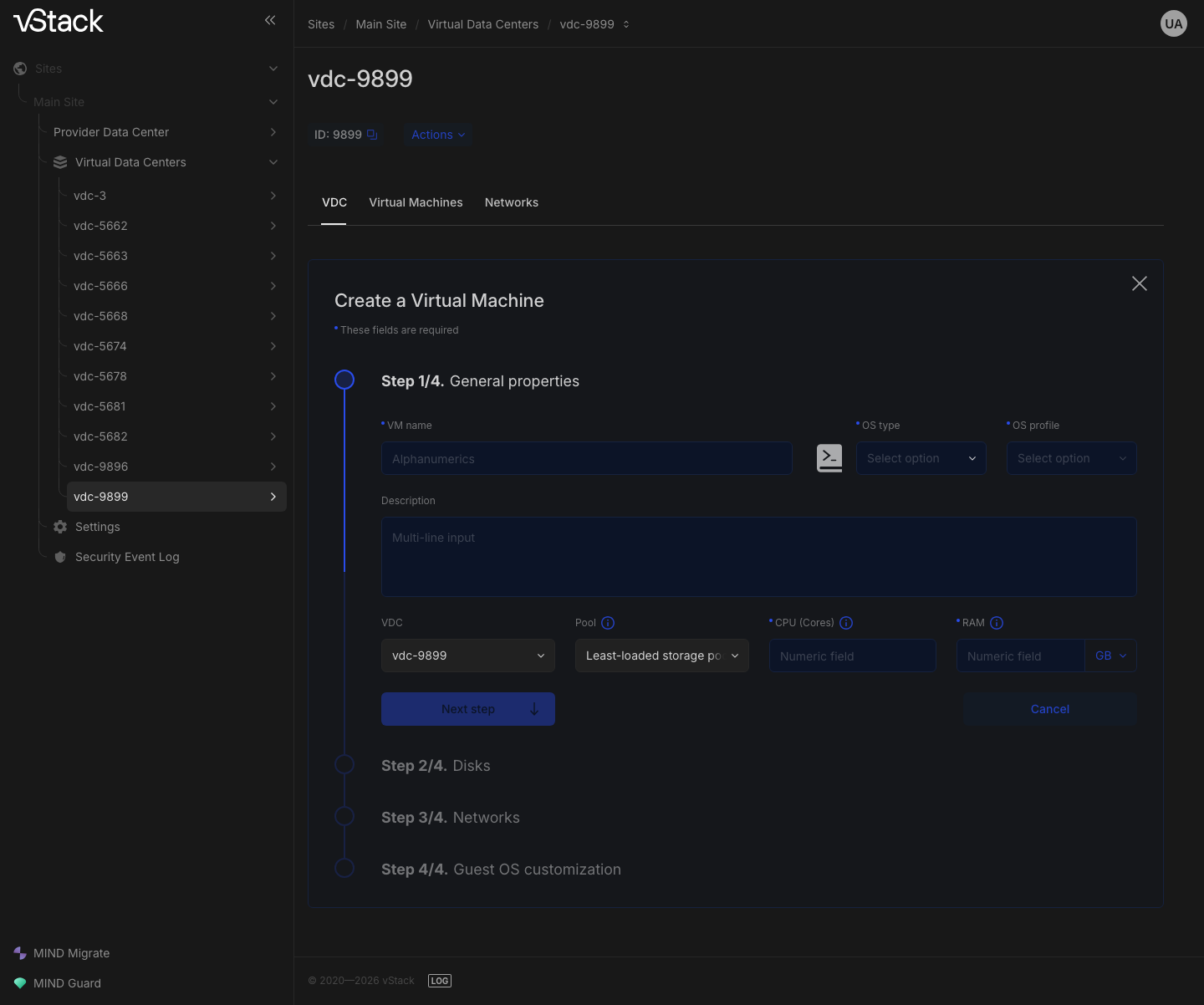Open the OS type dropdown
The image size is (1204, 1005).
coord(921,458)
